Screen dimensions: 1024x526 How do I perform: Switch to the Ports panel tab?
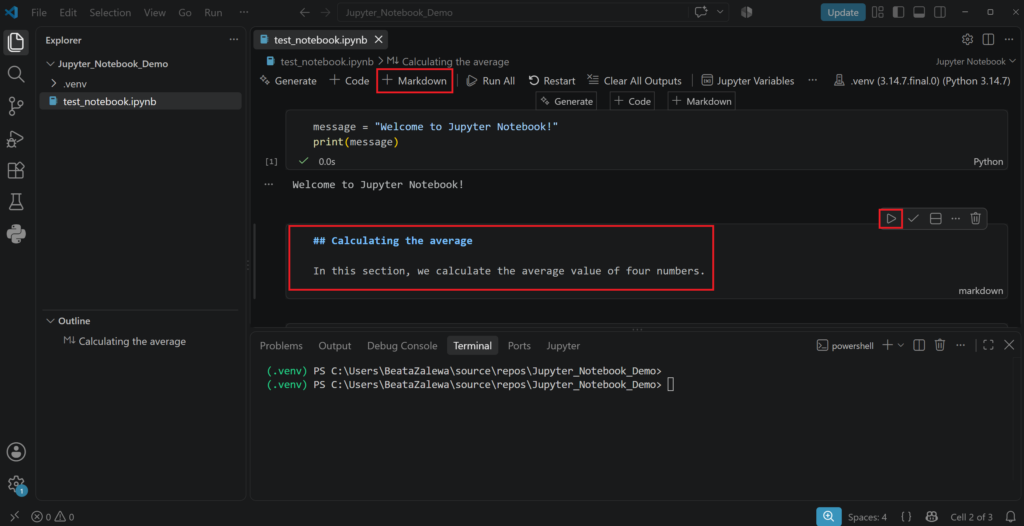[x=519, y=346]
